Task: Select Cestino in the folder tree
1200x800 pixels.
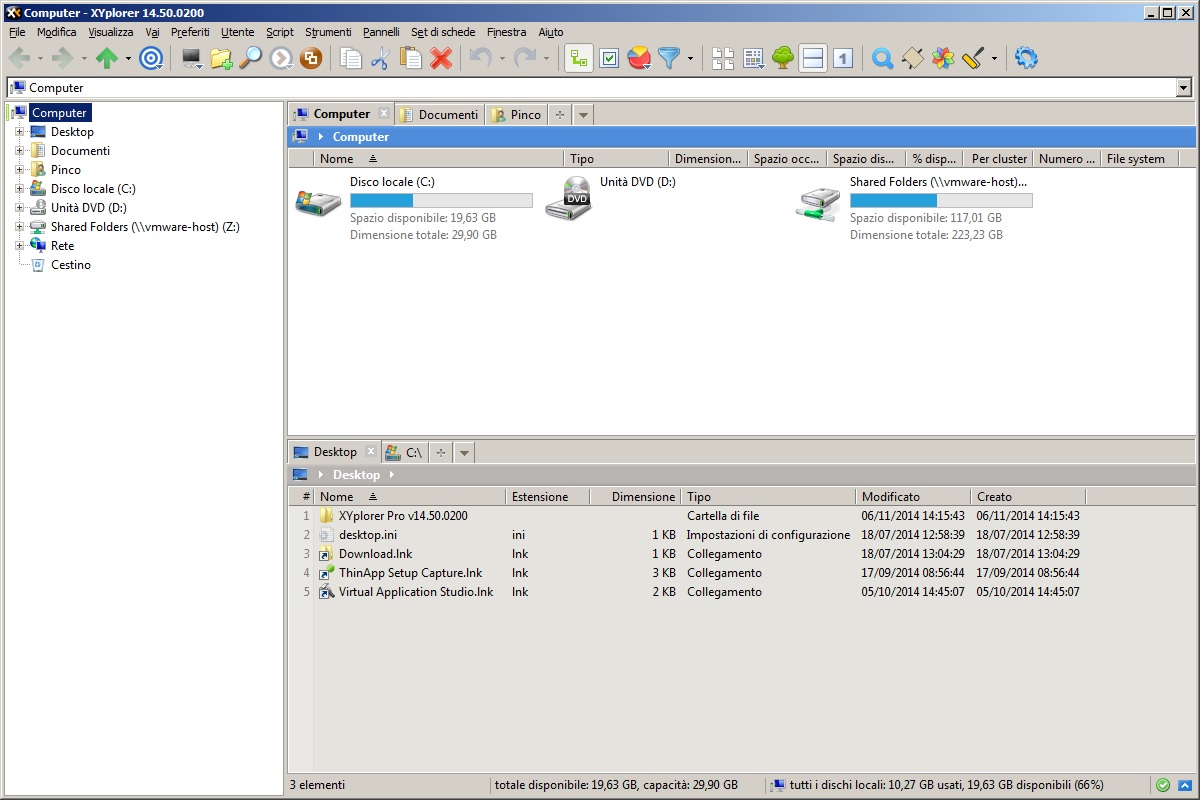Action: 70,265
